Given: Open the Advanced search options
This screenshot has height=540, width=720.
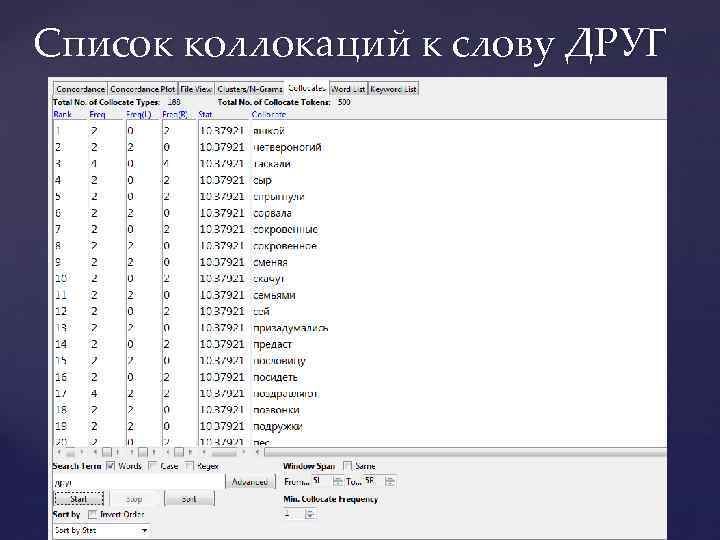Looking at the screenshot, I should click(250, 482).
